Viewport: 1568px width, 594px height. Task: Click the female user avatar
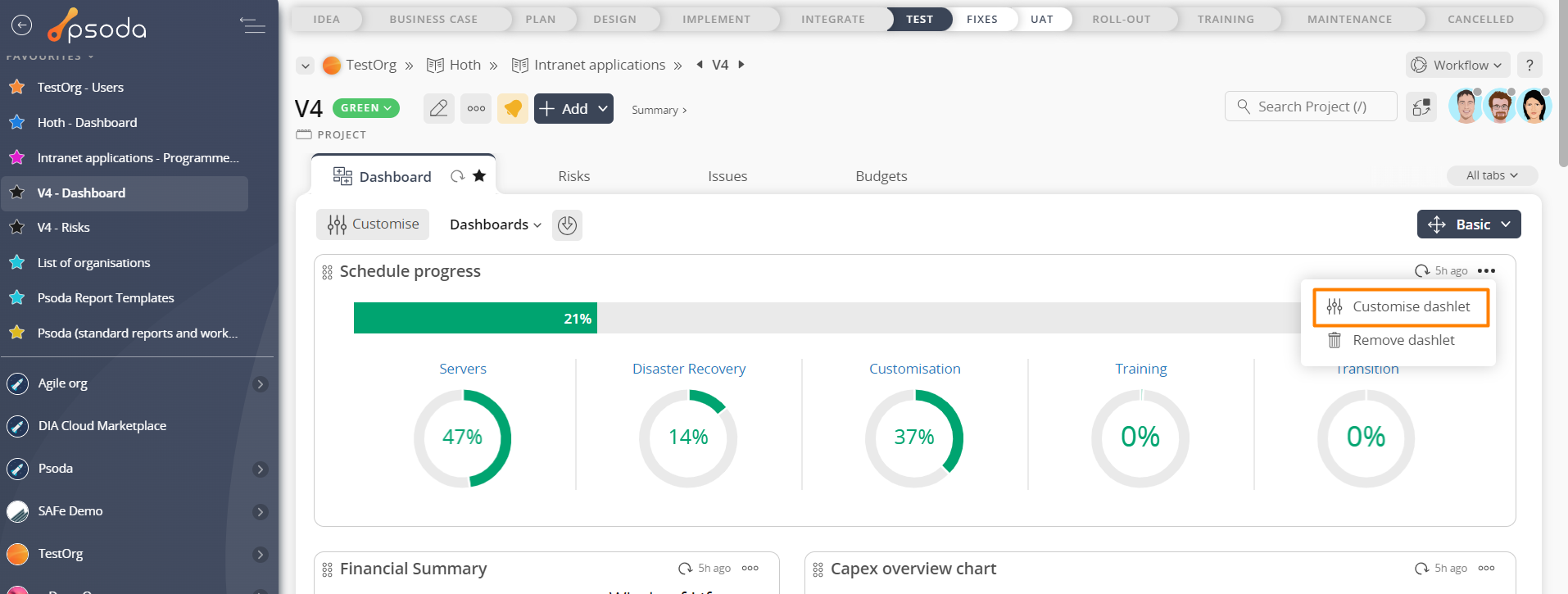pos(1534,107)
